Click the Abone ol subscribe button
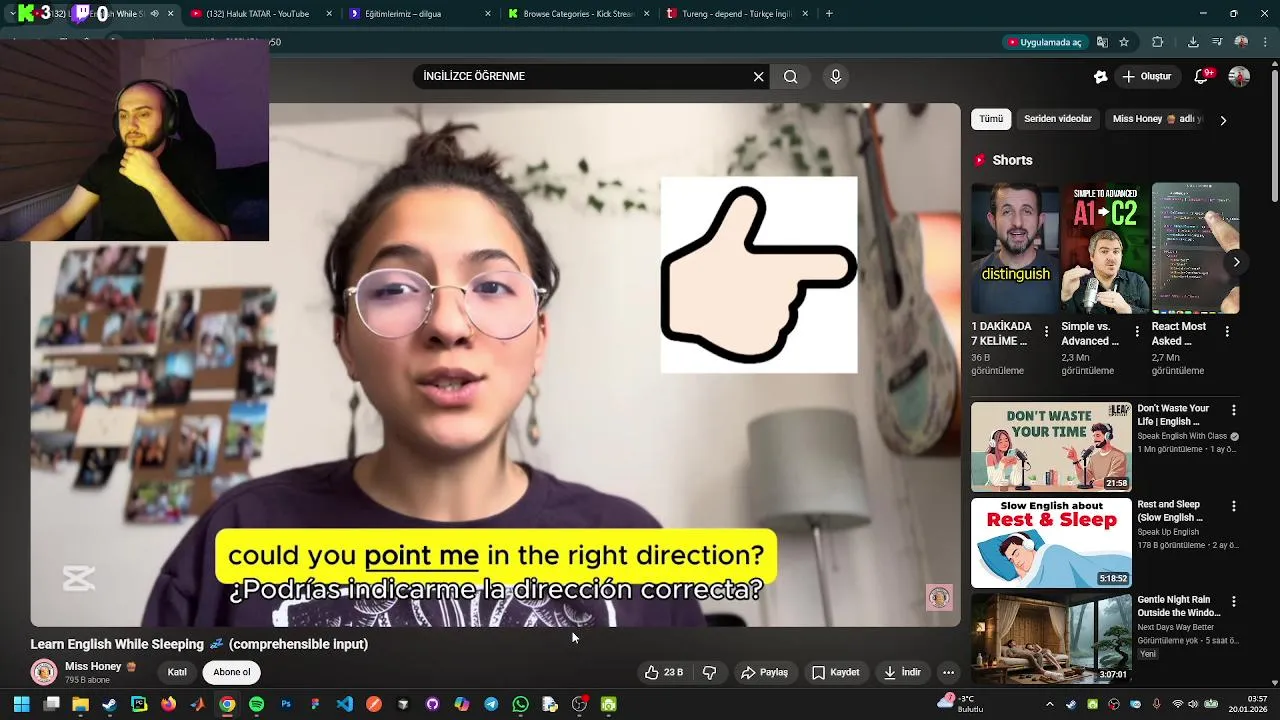 point(232,673)
